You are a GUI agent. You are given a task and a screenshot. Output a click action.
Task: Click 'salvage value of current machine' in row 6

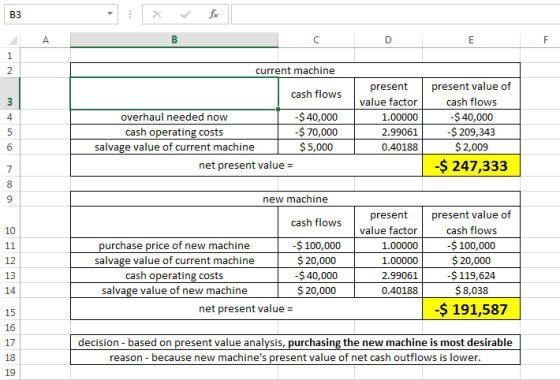(174, 147)
